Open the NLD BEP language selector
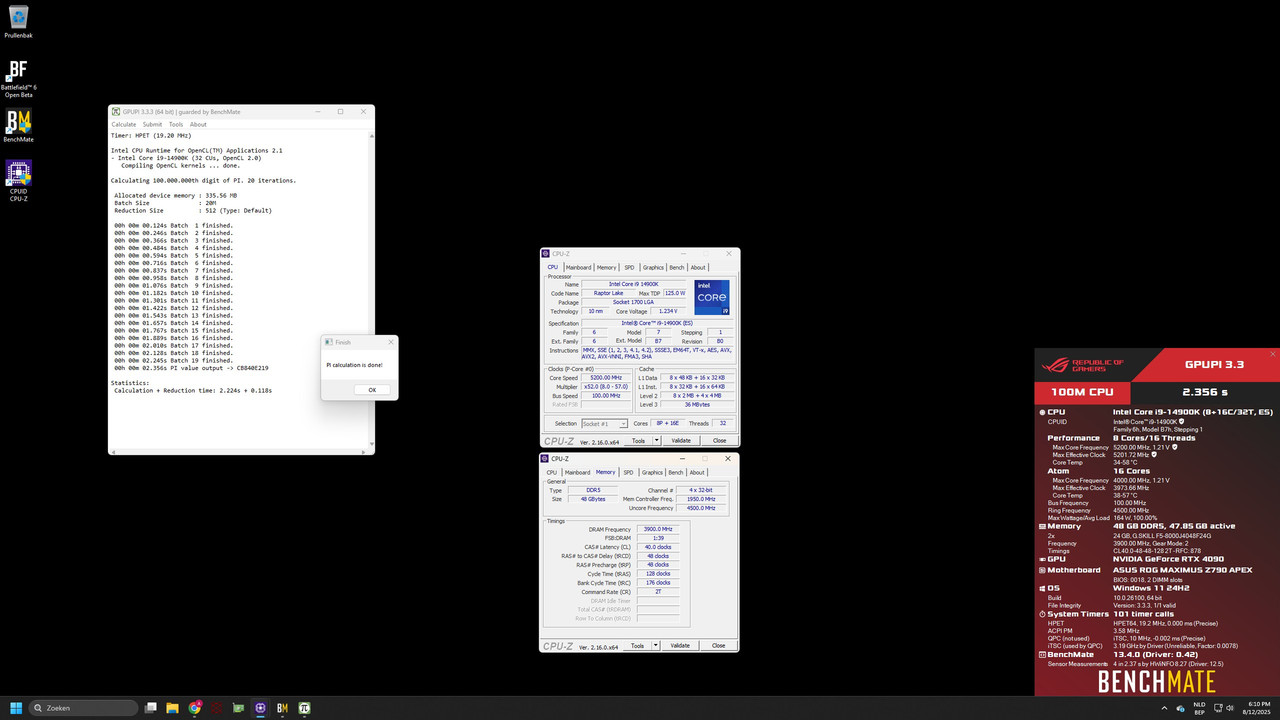This screenshot has width=1280, height=720. [1199, 708]
